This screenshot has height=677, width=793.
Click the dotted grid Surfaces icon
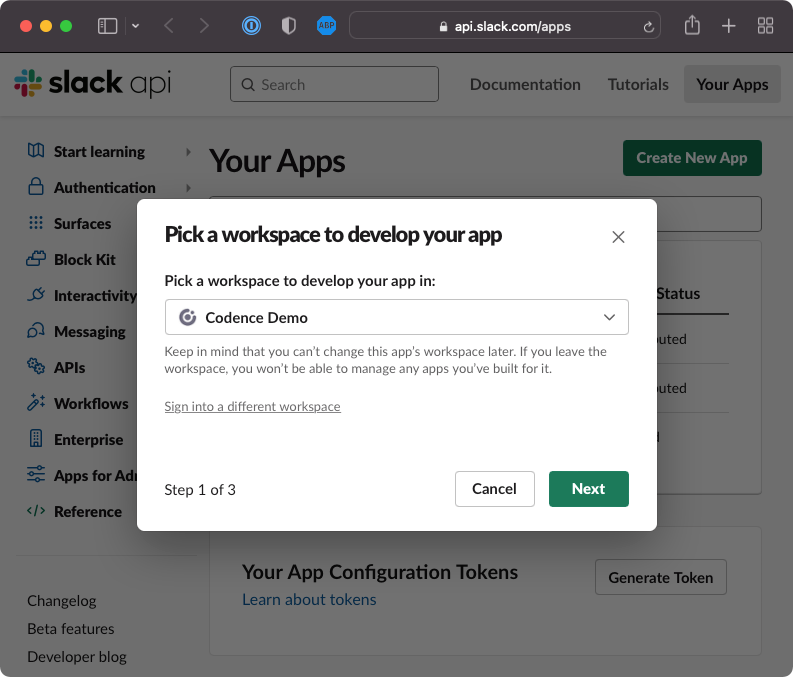tap(35, 222)
